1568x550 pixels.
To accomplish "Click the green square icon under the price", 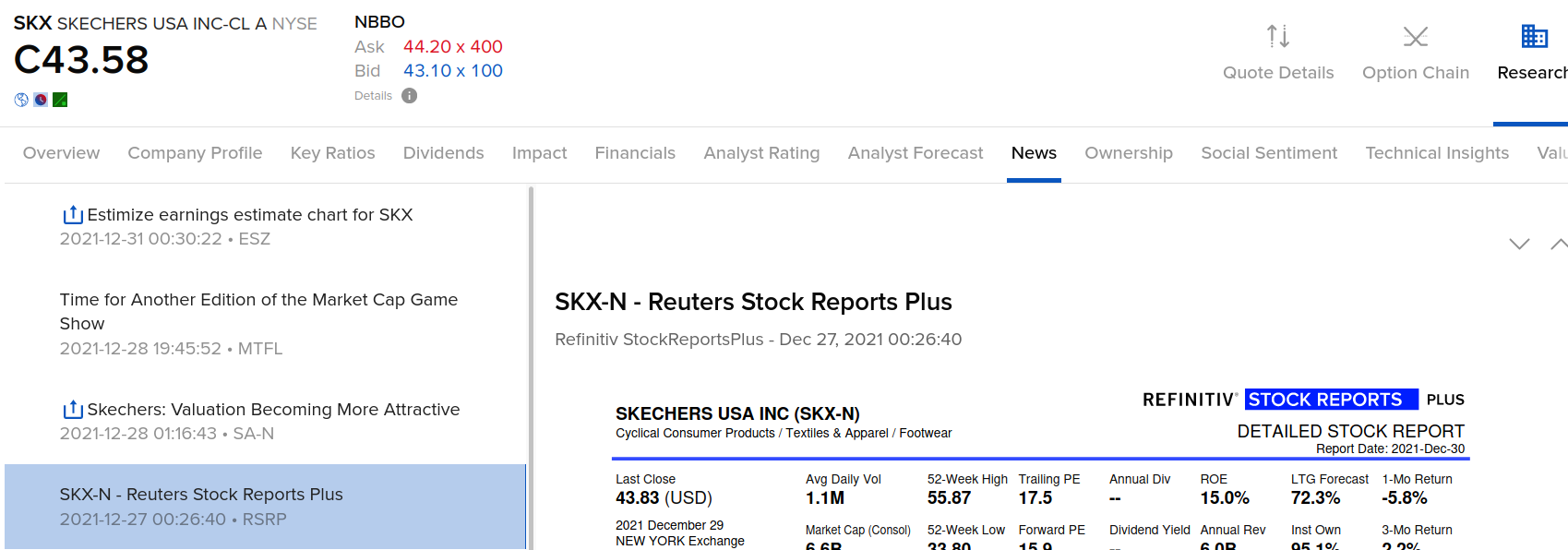I will [60, 100].
